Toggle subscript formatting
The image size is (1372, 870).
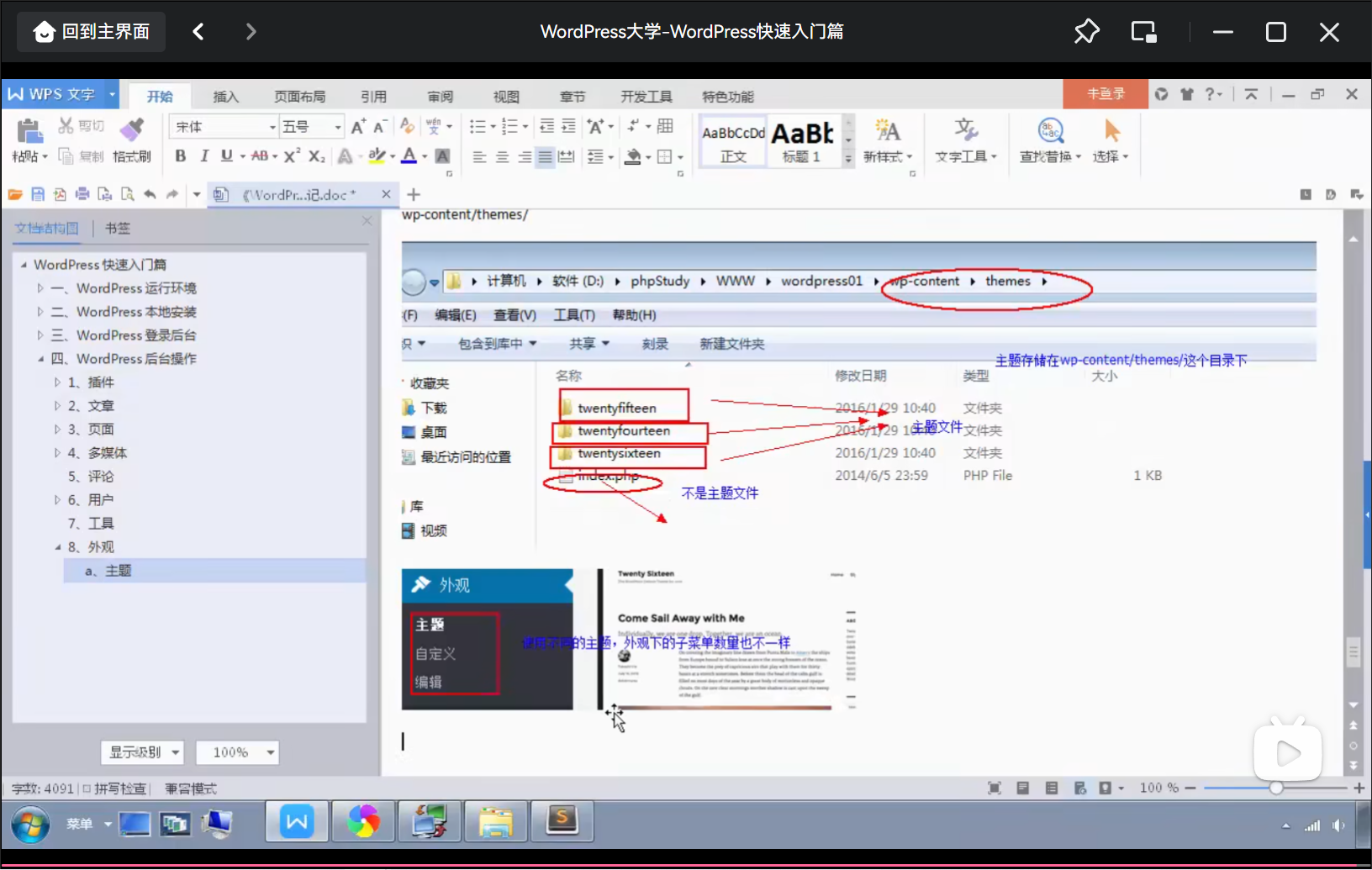coord(316,156)
